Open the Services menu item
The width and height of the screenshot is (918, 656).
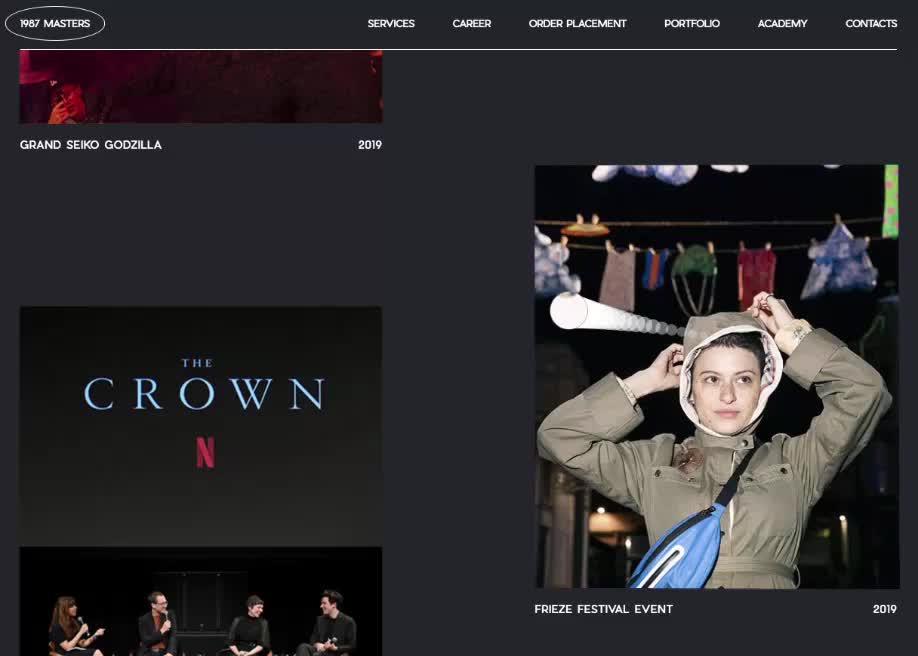(x=391, y=23)
